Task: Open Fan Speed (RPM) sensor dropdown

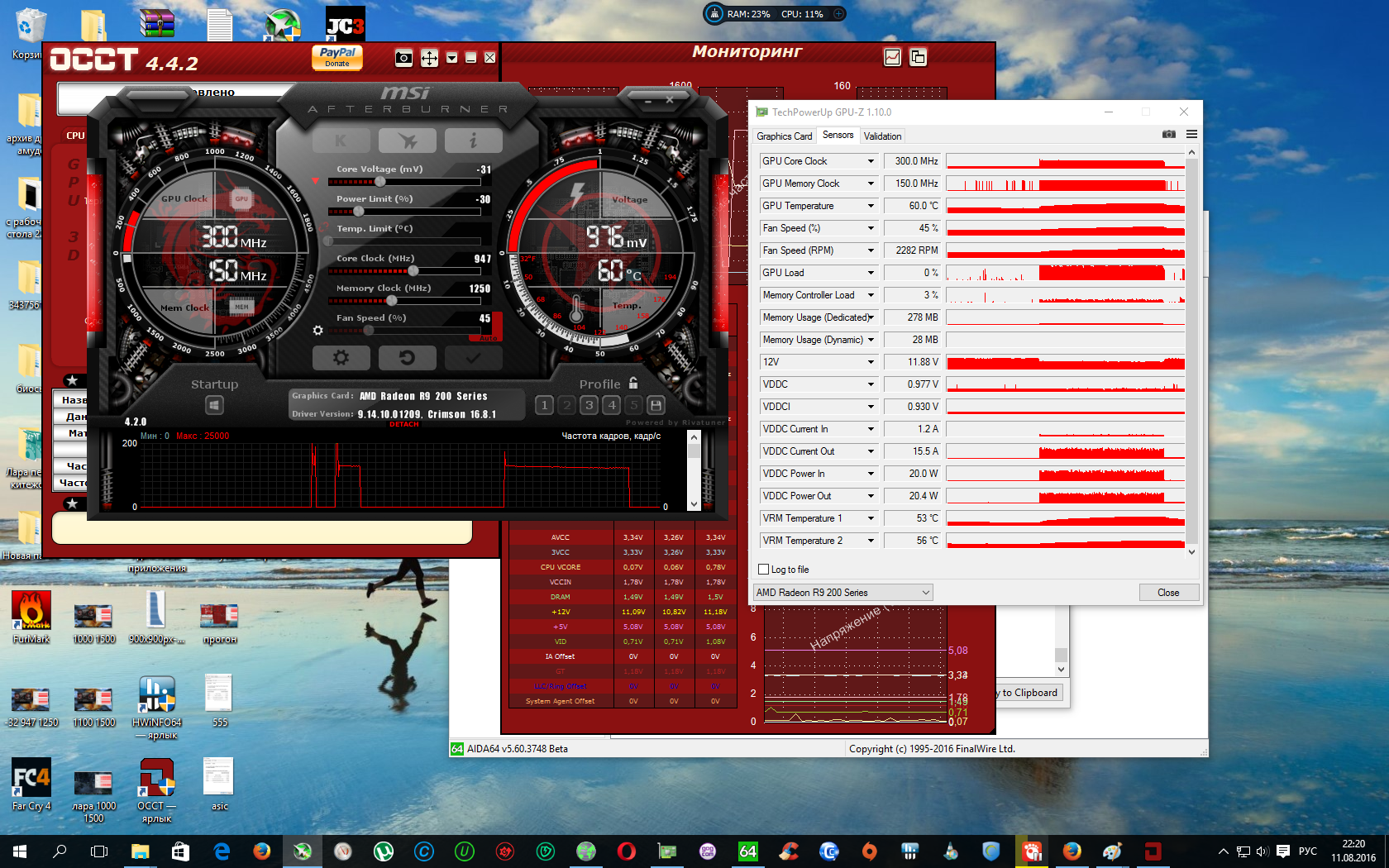Action: [x=871, y=250]
